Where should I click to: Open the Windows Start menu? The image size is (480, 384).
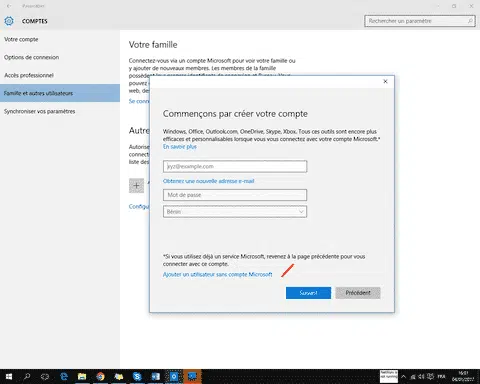point(9,377)
